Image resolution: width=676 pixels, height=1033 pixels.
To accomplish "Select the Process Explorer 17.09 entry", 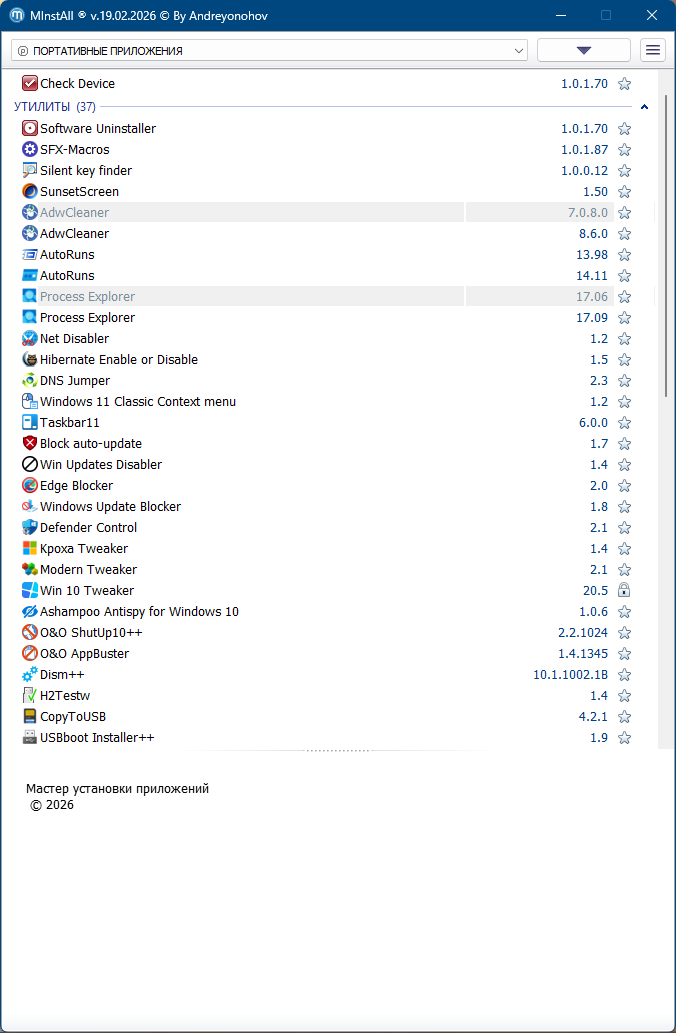I will [x=87, y=317].
